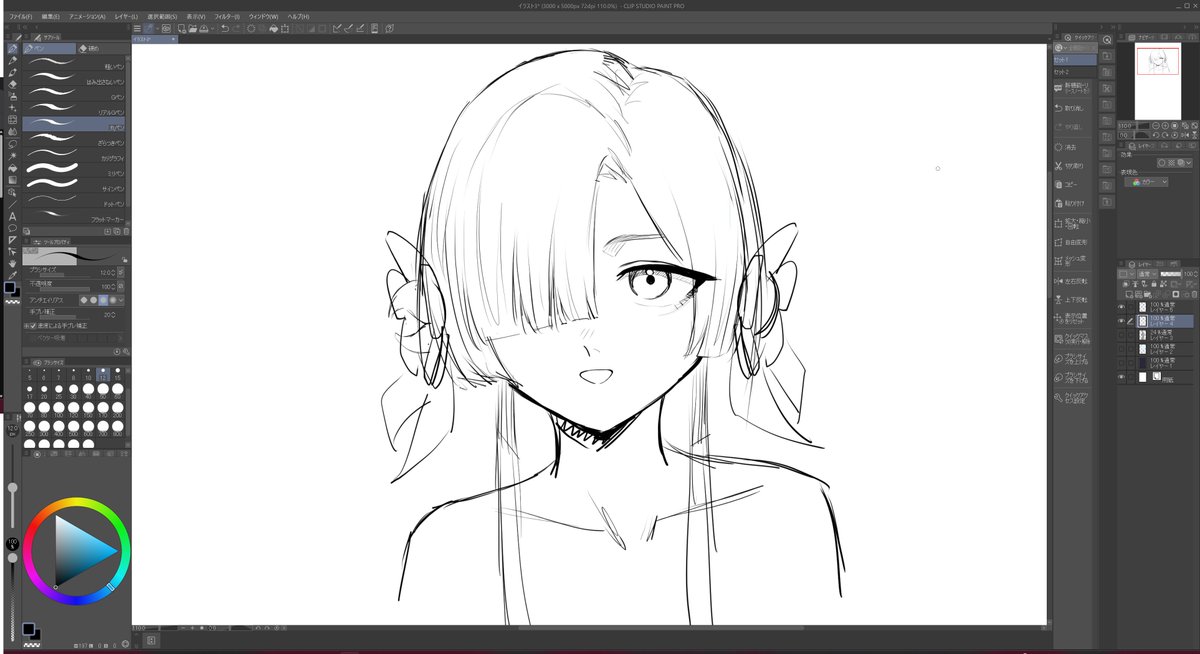Open the 編集 menu
The width and height of the screenshot is (1200, 654).
[x=50, y=17]
